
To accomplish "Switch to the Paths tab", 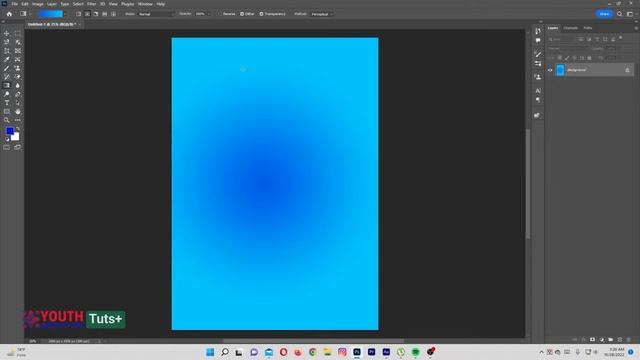I will [588, 28].
